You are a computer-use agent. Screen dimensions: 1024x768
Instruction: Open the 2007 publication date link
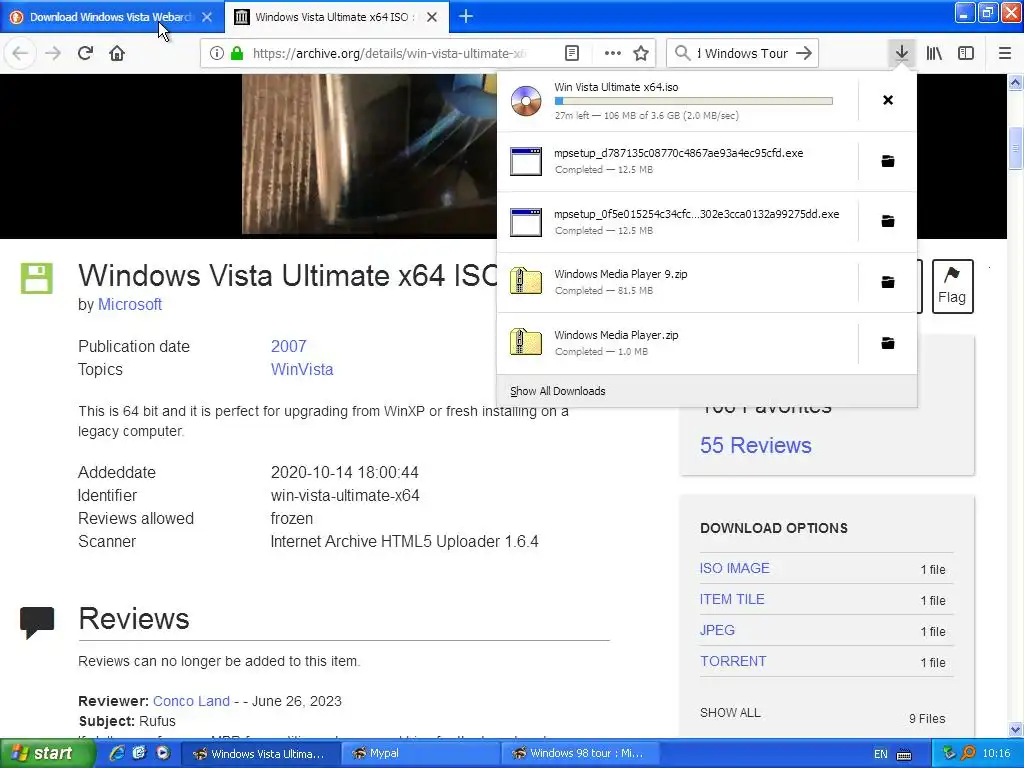(x=288, y=346)
